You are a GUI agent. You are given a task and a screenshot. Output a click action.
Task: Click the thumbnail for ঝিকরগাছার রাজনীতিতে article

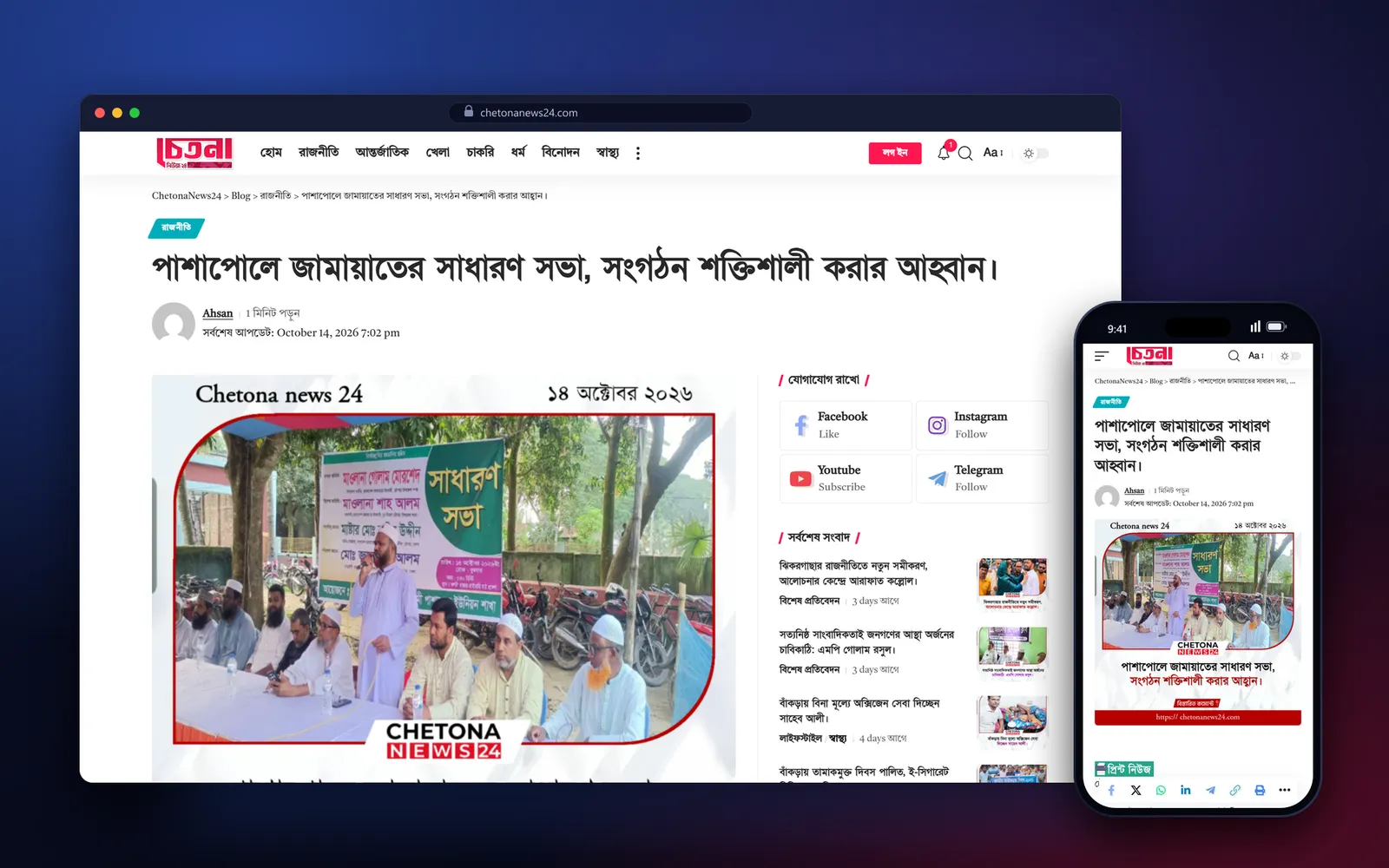pyautogui.click(x=1012, y=584)
